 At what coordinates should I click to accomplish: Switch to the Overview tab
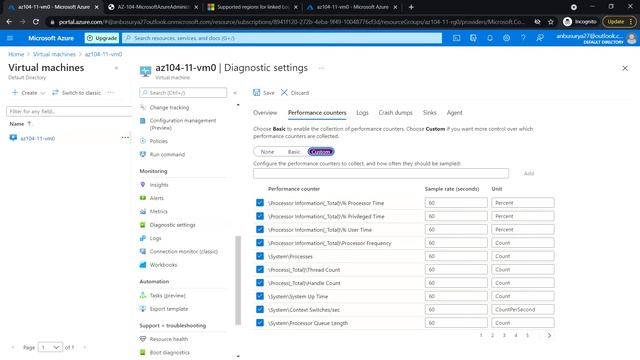(265, 113)
